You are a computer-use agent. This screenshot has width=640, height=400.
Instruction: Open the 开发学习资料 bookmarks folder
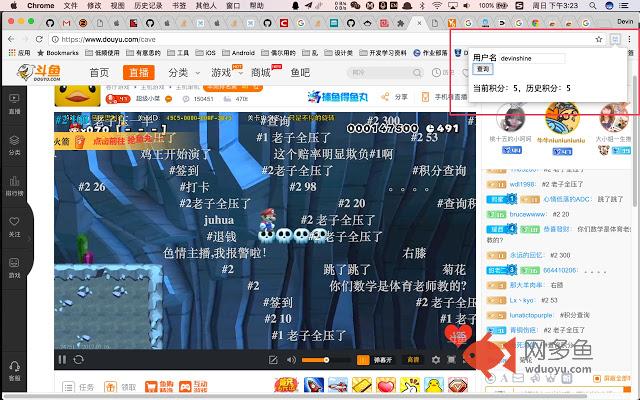click(x=383, y=53)
